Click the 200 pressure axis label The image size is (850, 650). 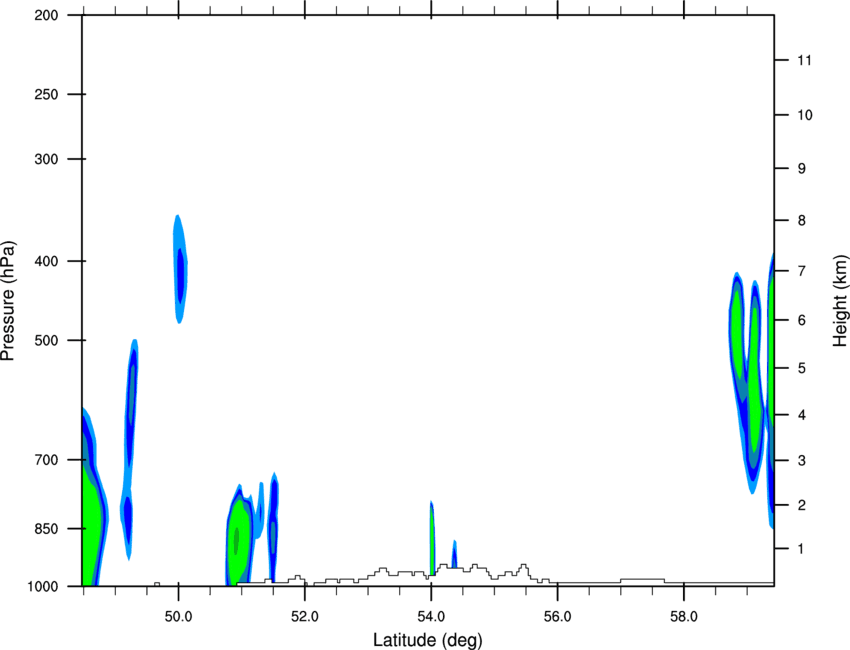46,15
